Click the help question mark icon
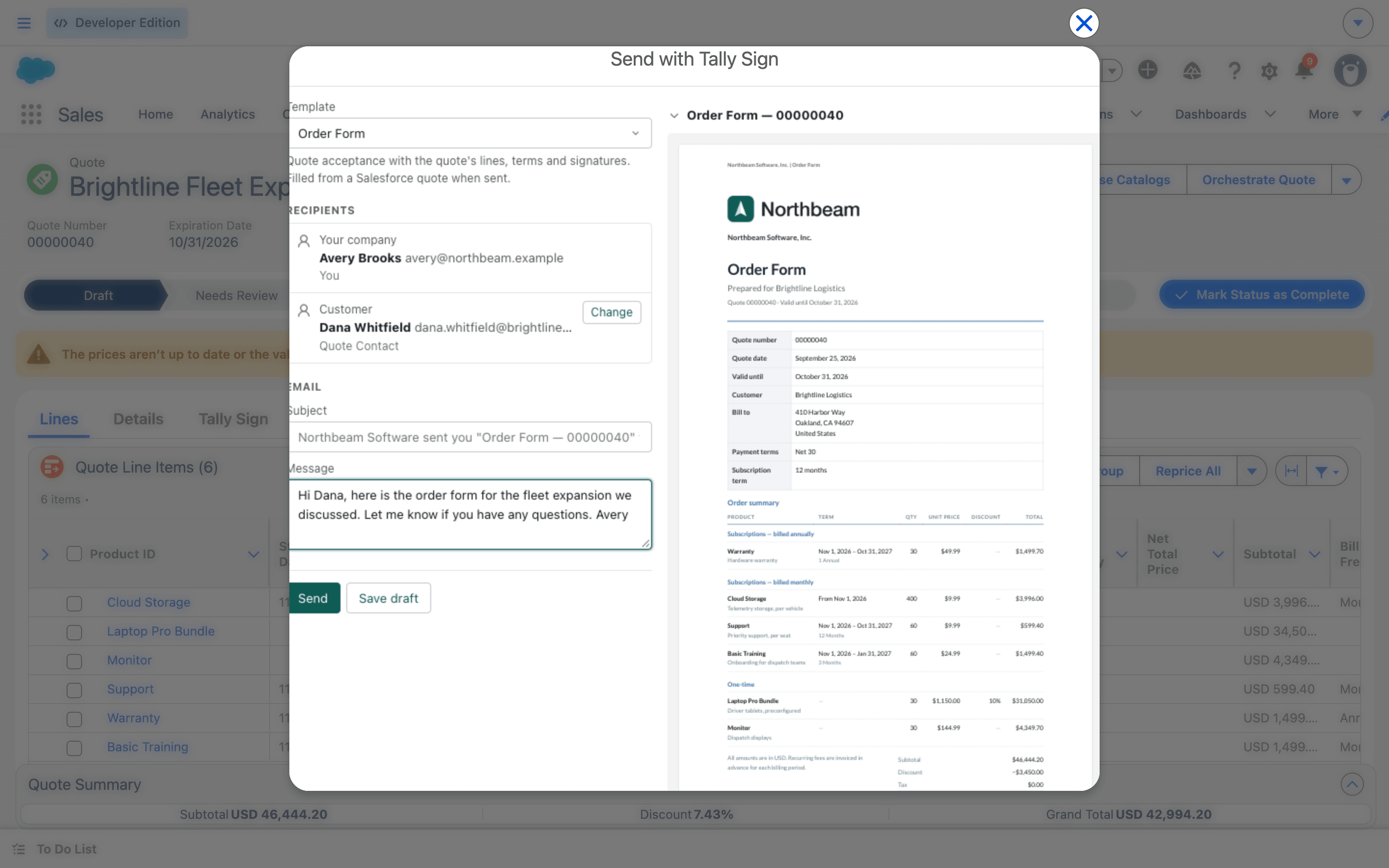 (1234, 70)
